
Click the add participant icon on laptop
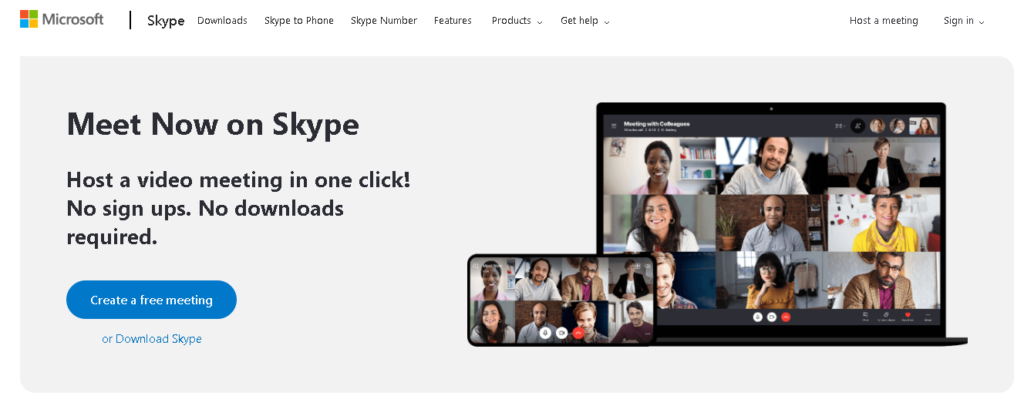click(x=858, y=125)
